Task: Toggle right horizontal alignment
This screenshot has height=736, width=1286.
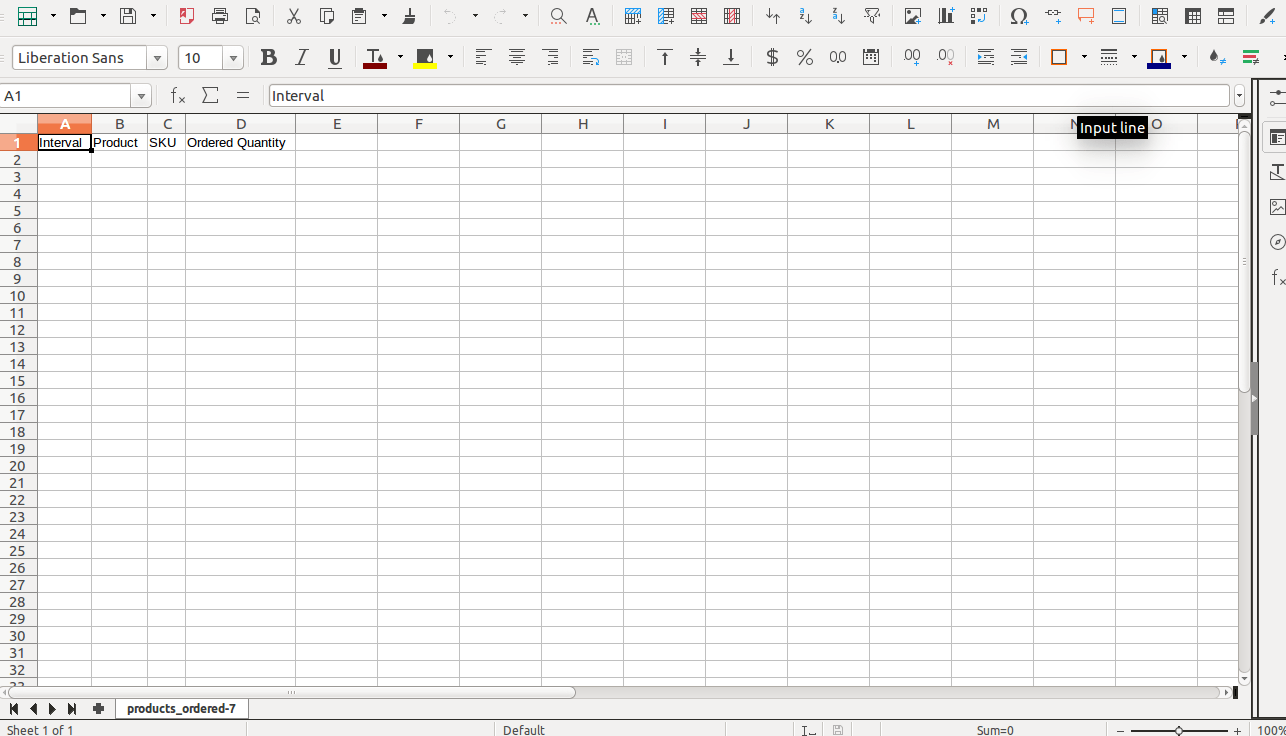Action: coord(550,58)
